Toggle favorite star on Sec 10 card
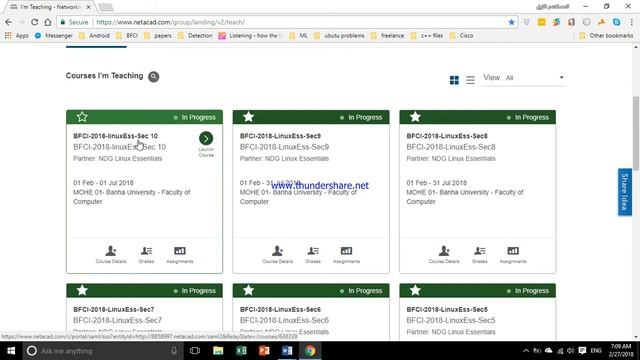 82,117
